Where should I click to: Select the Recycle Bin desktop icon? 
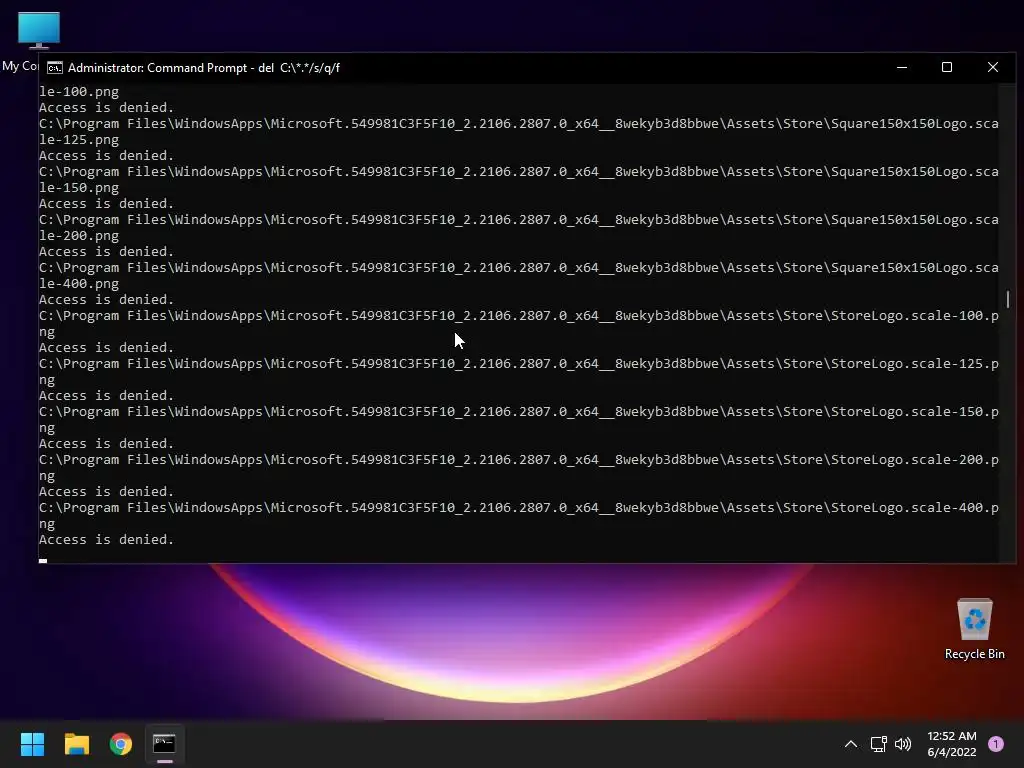[974, 628]
